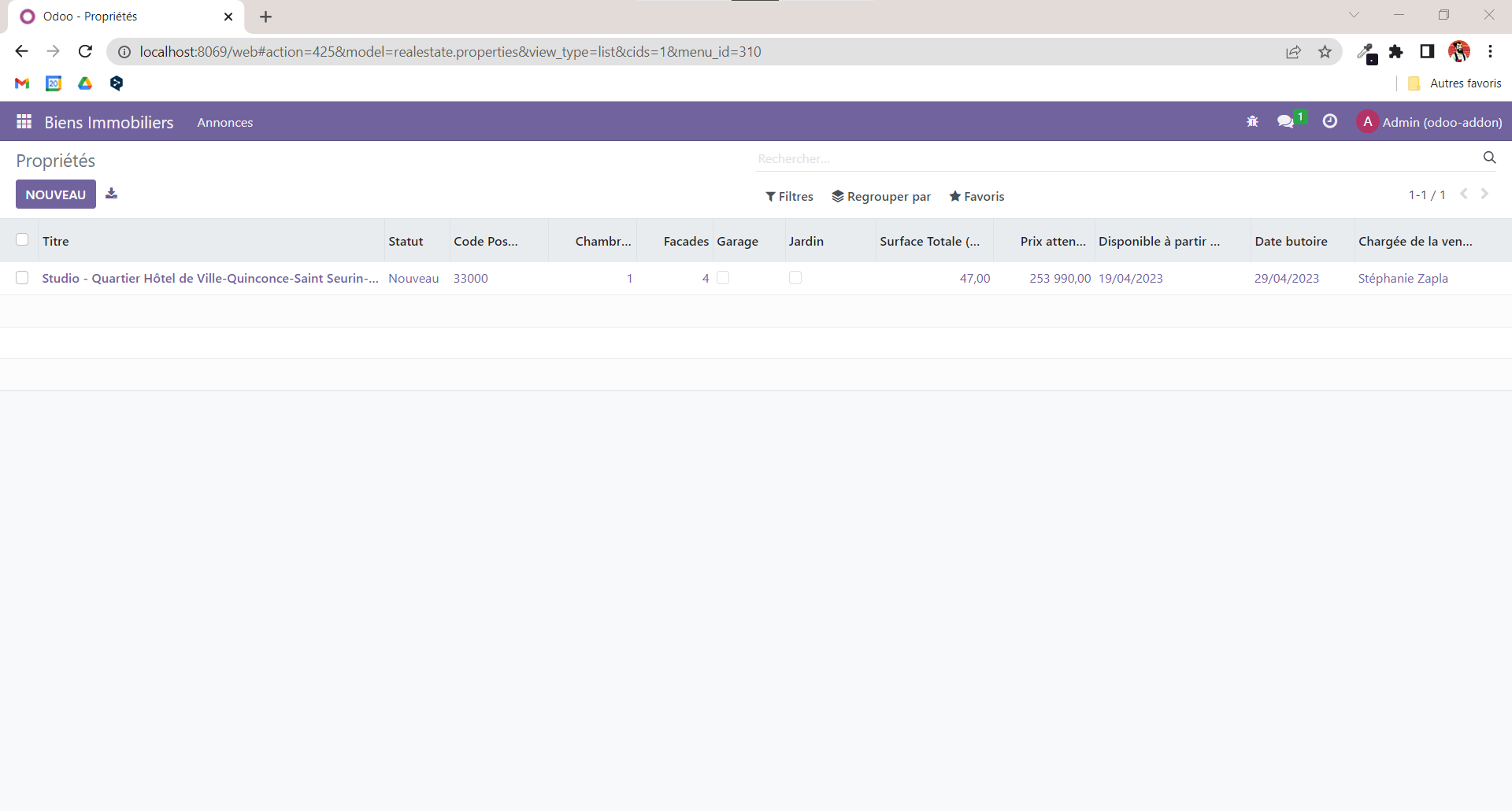This screenshot has height=811, width=1512.
Task: Select the Studio property row checkbox
Action: (22, 278)
